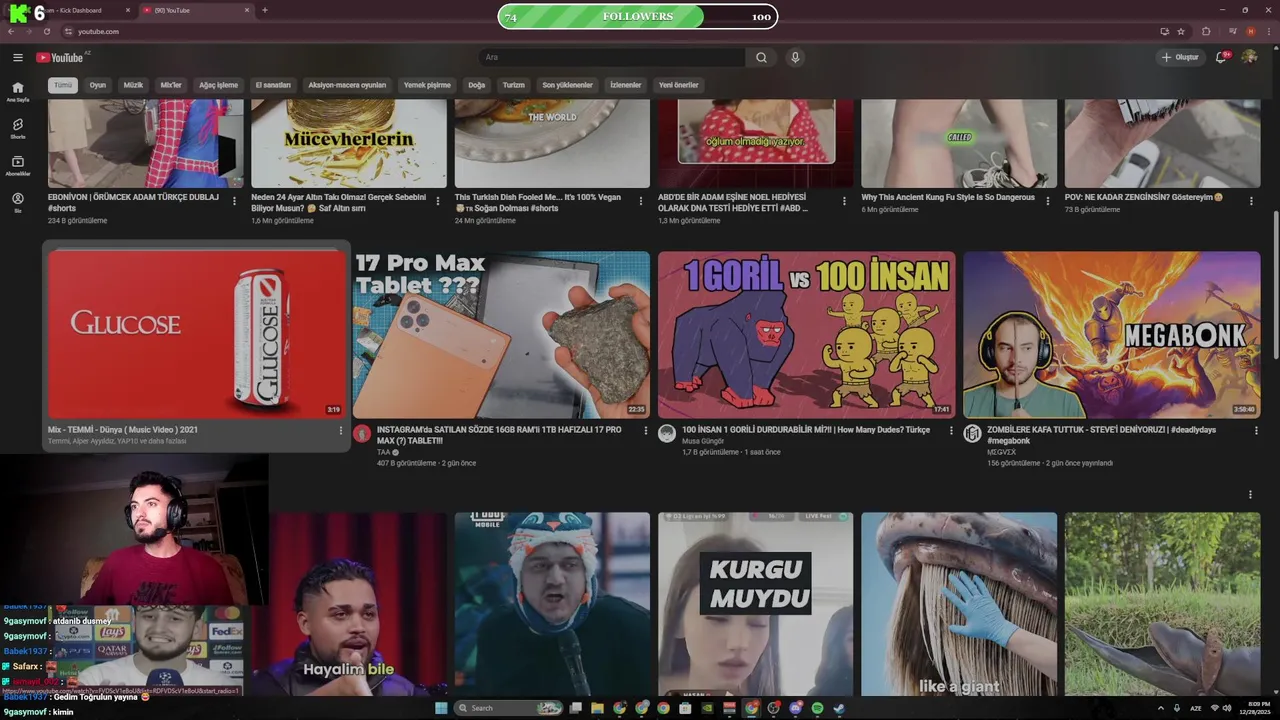Open more options for the Megabonk video
The height and width of the screenshot is (720, 1280).
1256,431
